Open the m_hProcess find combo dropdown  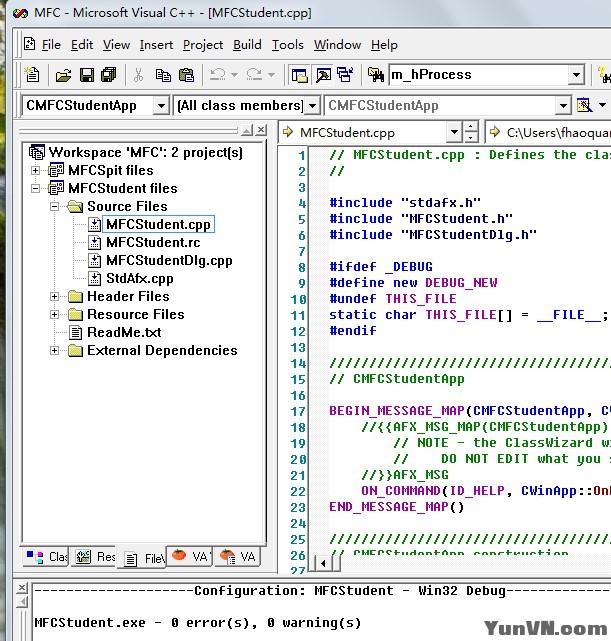[576, 75]
